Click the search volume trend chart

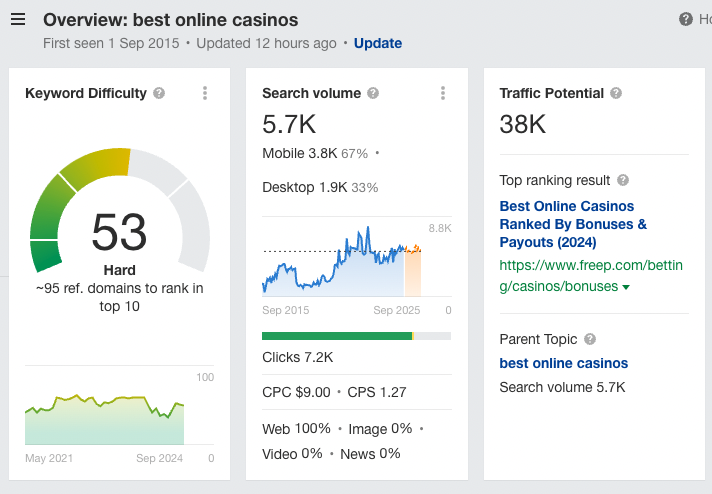(342, 261)
